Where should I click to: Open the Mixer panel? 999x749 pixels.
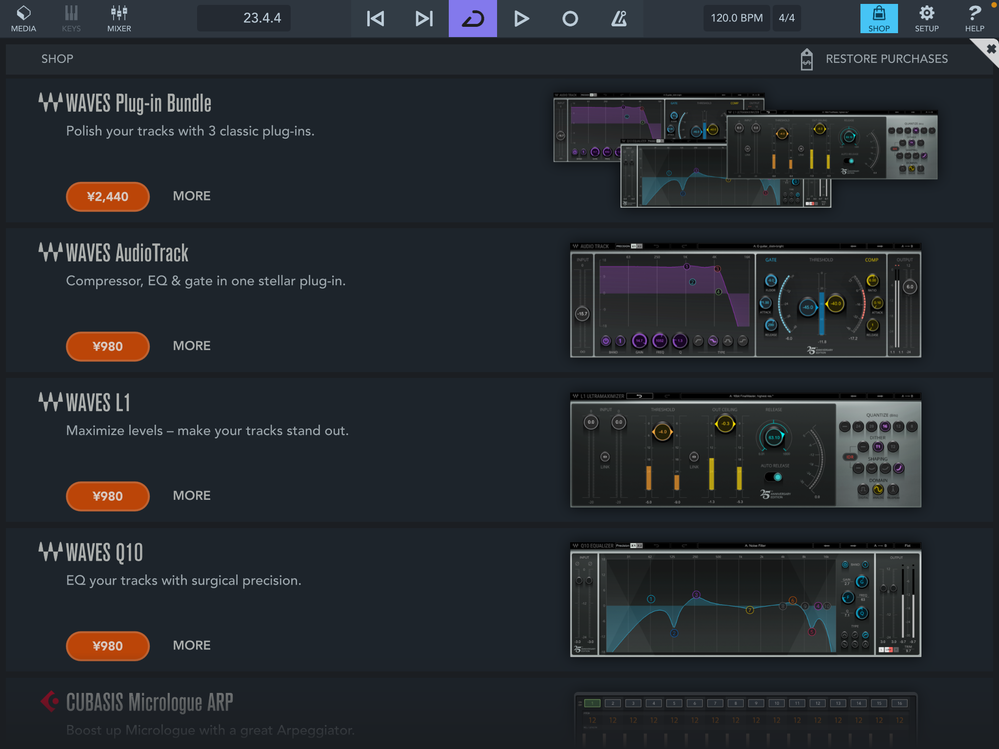click(x=119, y=18)
